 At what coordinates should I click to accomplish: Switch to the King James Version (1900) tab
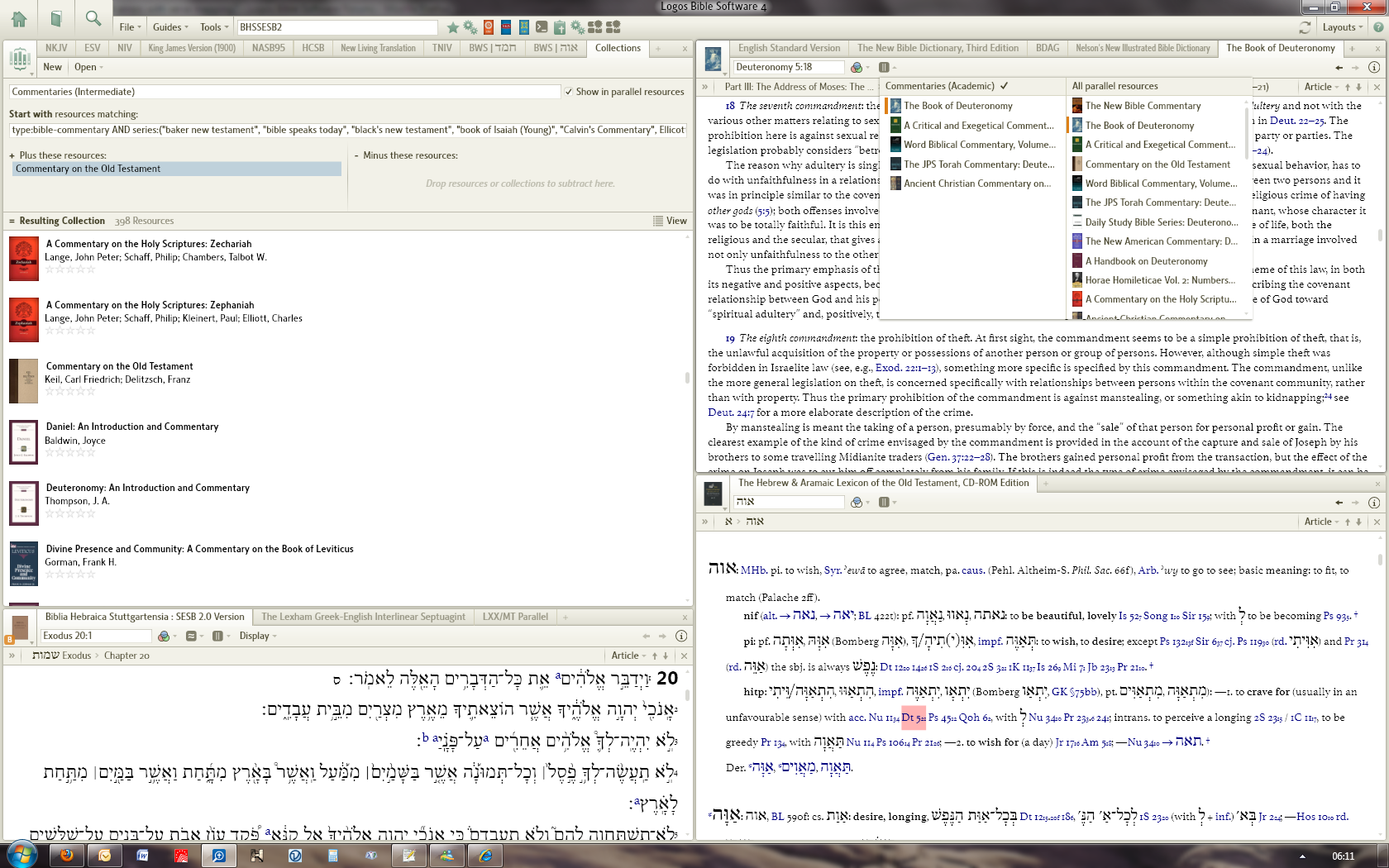pos(192,48)
